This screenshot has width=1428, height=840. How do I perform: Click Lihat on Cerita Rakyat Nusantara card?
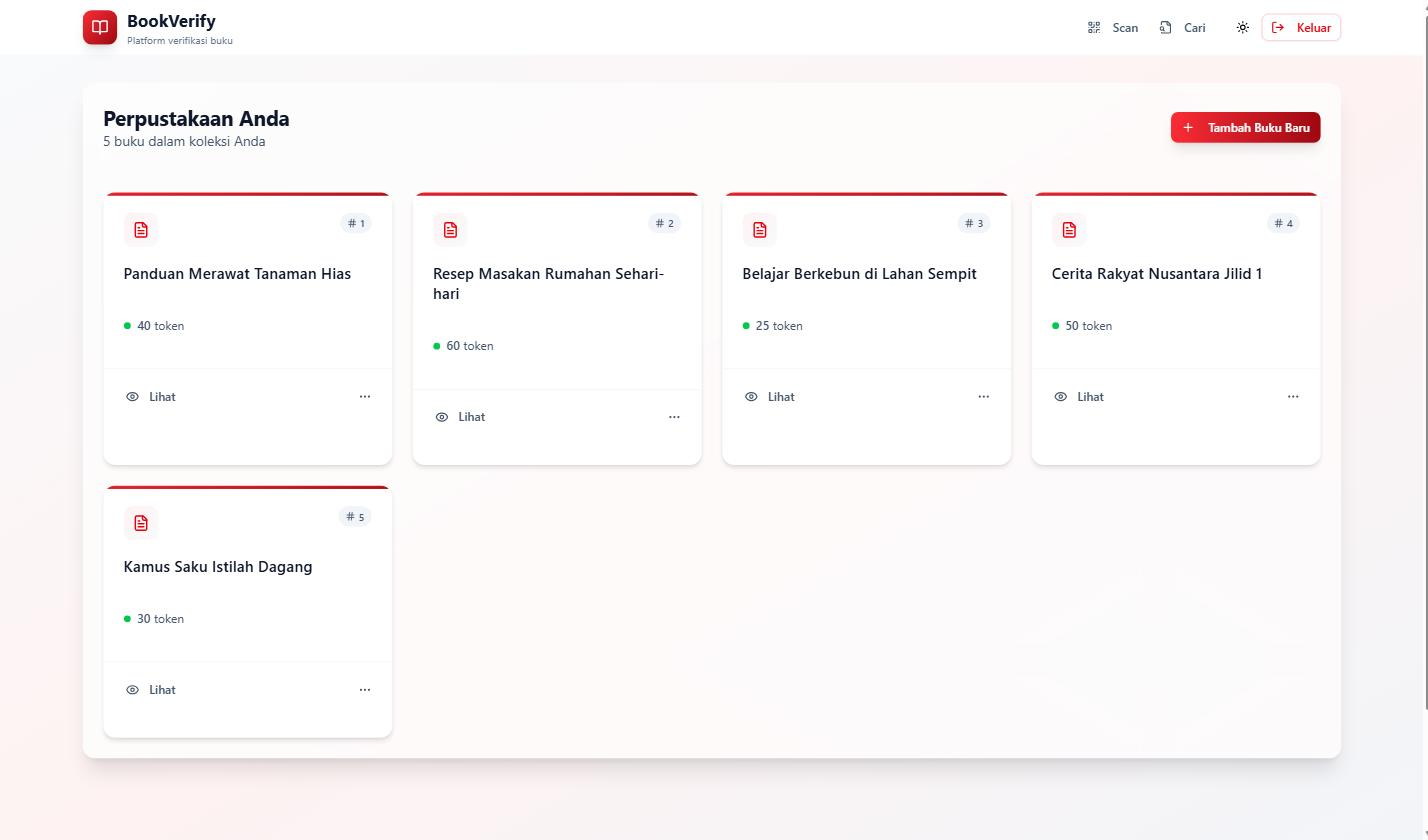pyautogui.click(x=1079, y=397)
